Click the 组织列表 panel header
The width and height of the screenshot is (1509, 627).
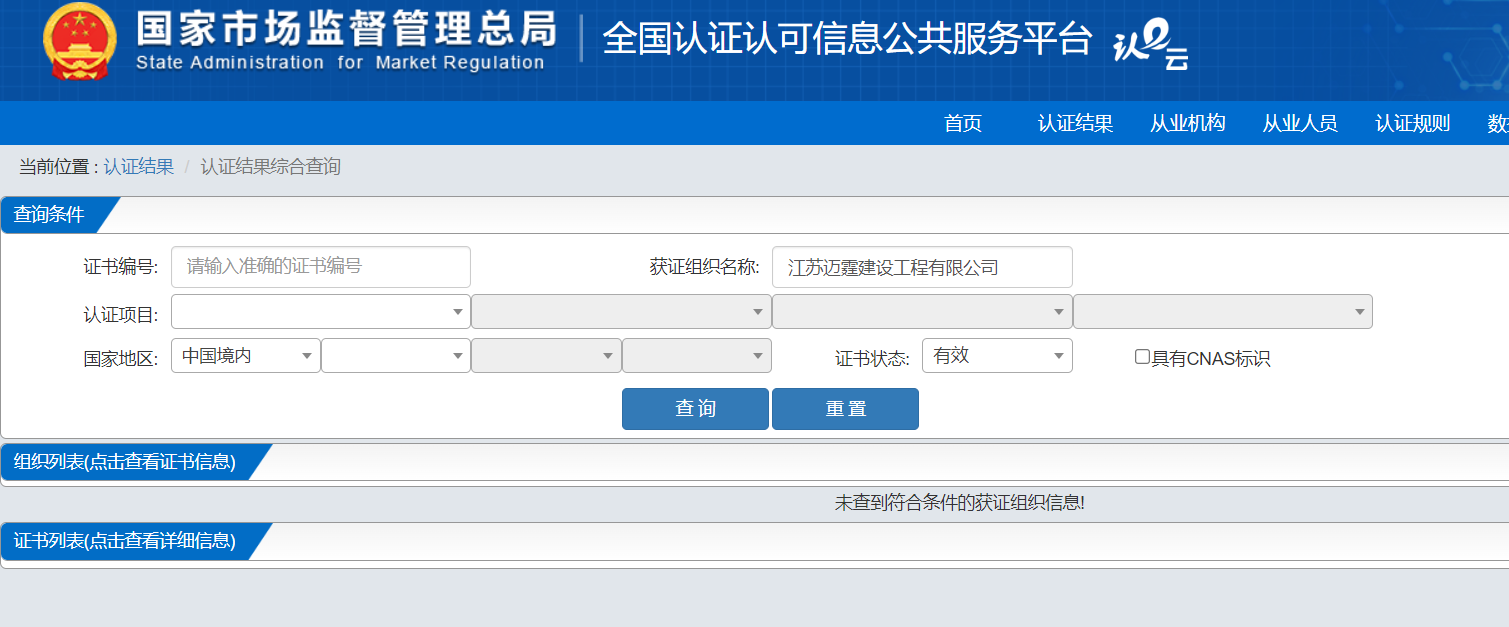click(x=125, y=462)
